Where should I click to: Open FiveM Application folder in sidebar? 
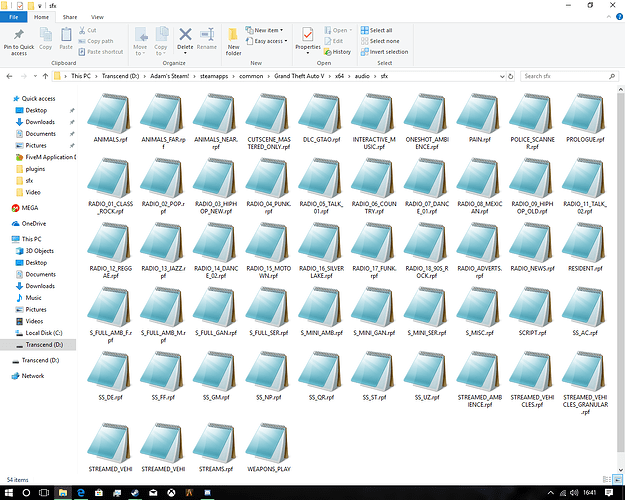pos(45,157)
